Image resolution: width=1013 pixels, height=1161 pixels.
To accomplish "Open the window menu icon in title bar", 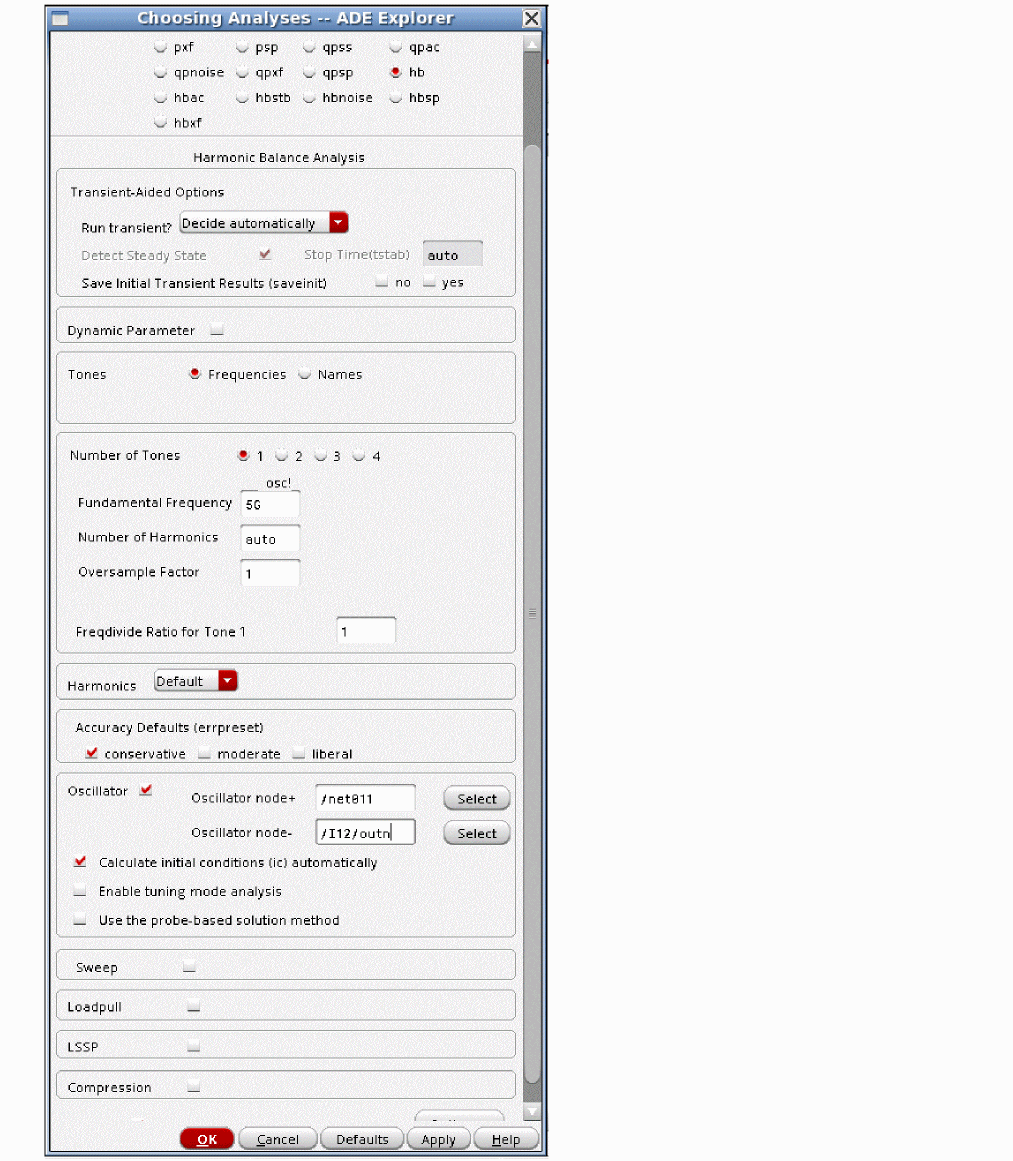I will (x=60, y=19).
